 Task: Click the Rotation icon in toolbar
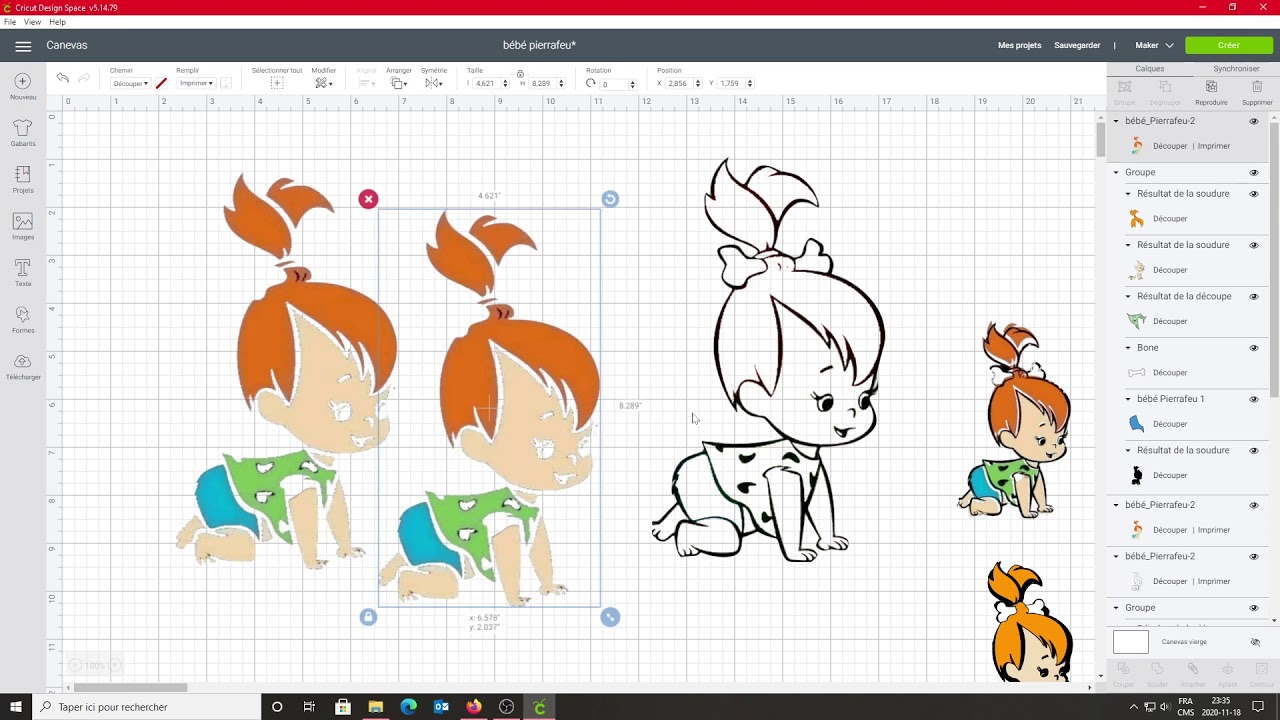(591, 84)
